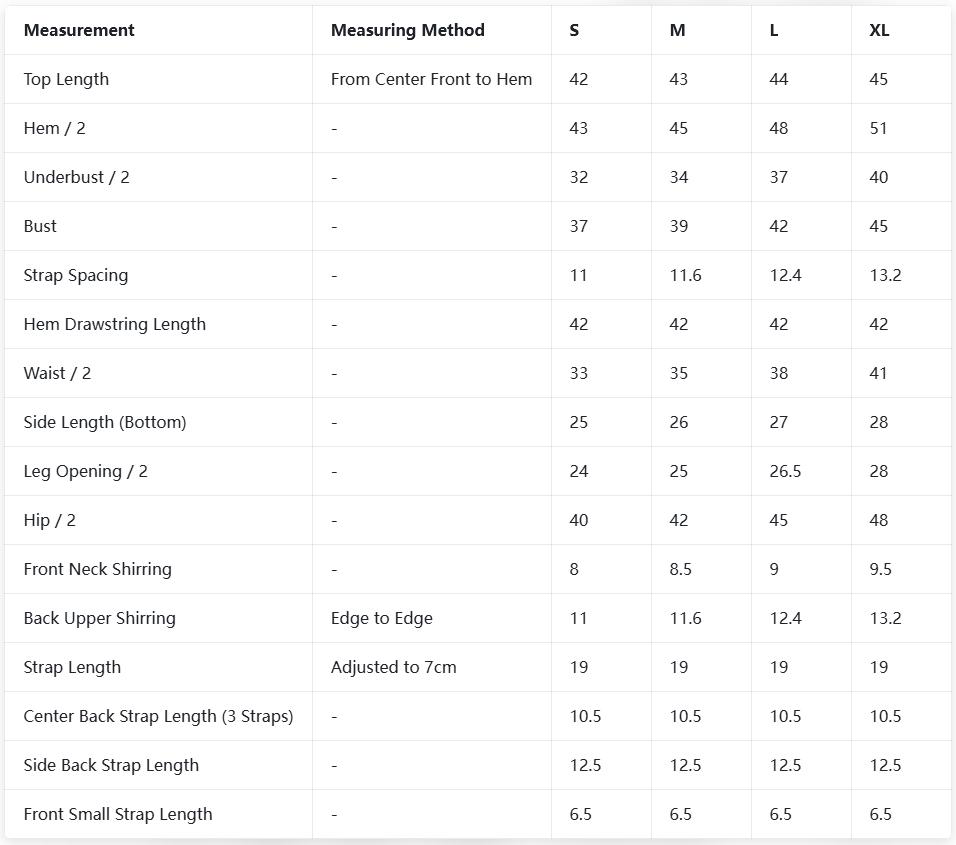Click the Measuring Method column header

pos(407,30)
